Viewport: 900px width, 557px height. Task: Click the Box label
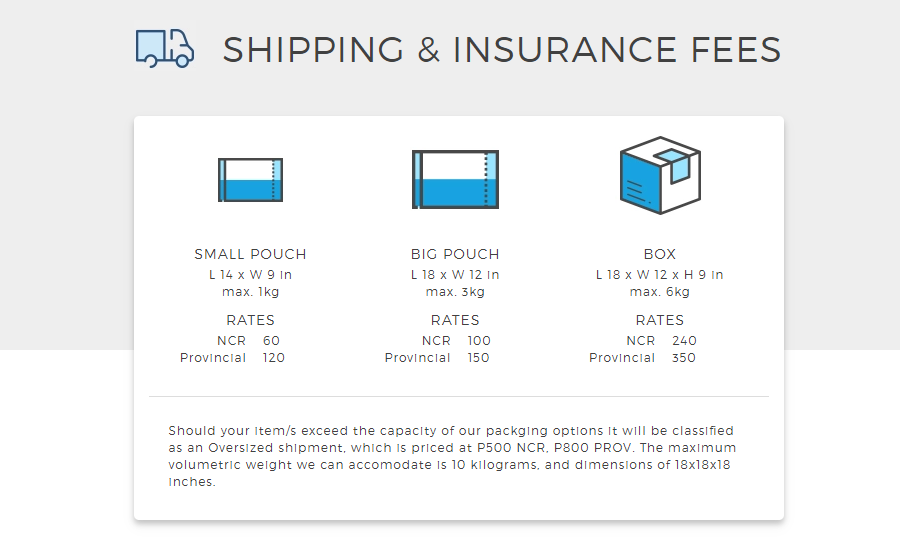pyautogui.click(x=660, y=254)
